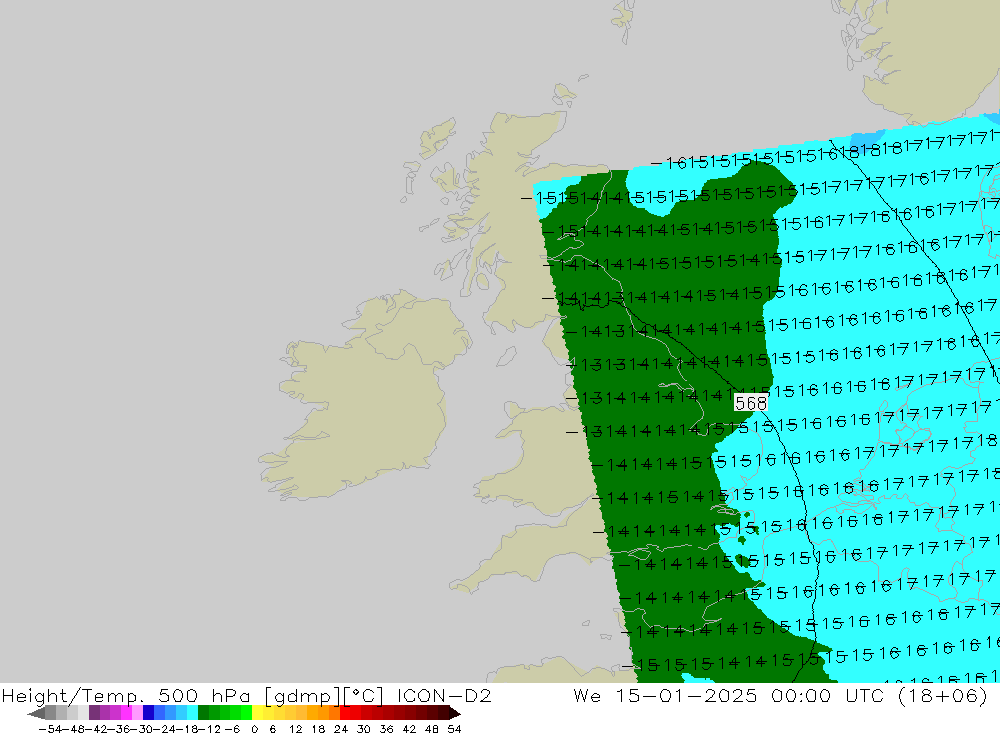Viewport: 1000px width, 733px height.
Task: Click the 'ICON-D2' model name text
Action: tap(444, 695)
